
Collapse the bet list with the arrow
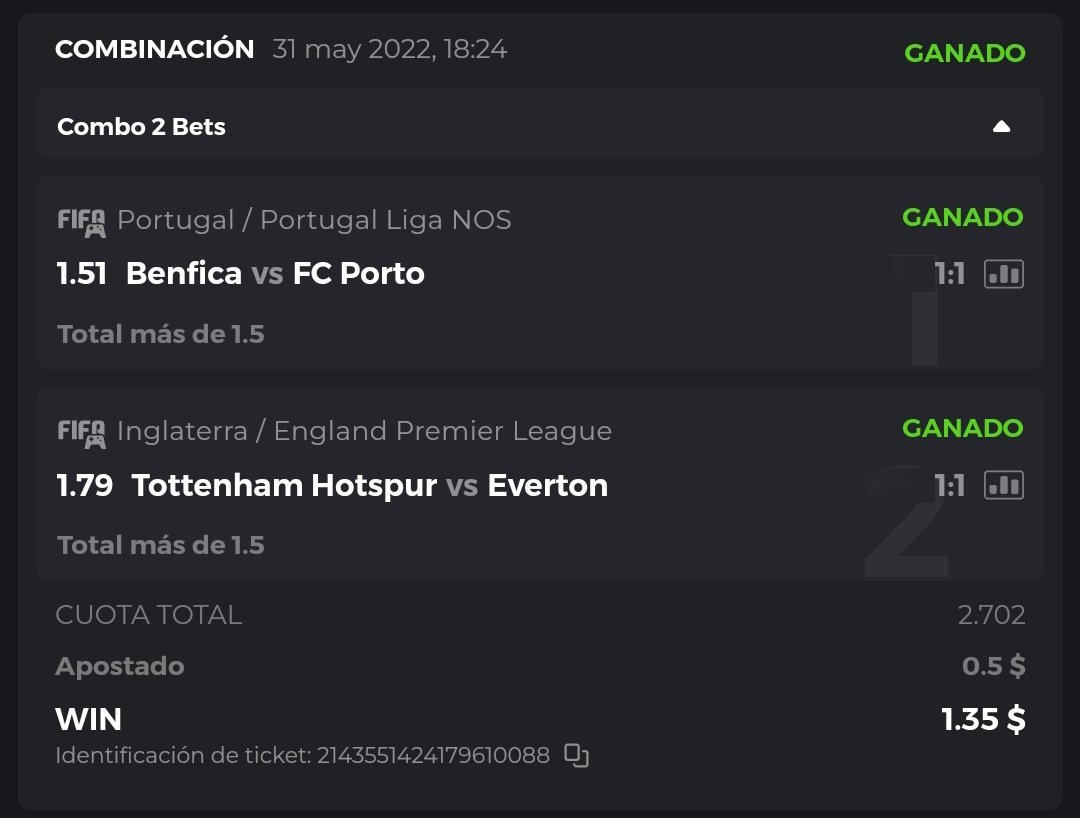tap(1001, 127)
